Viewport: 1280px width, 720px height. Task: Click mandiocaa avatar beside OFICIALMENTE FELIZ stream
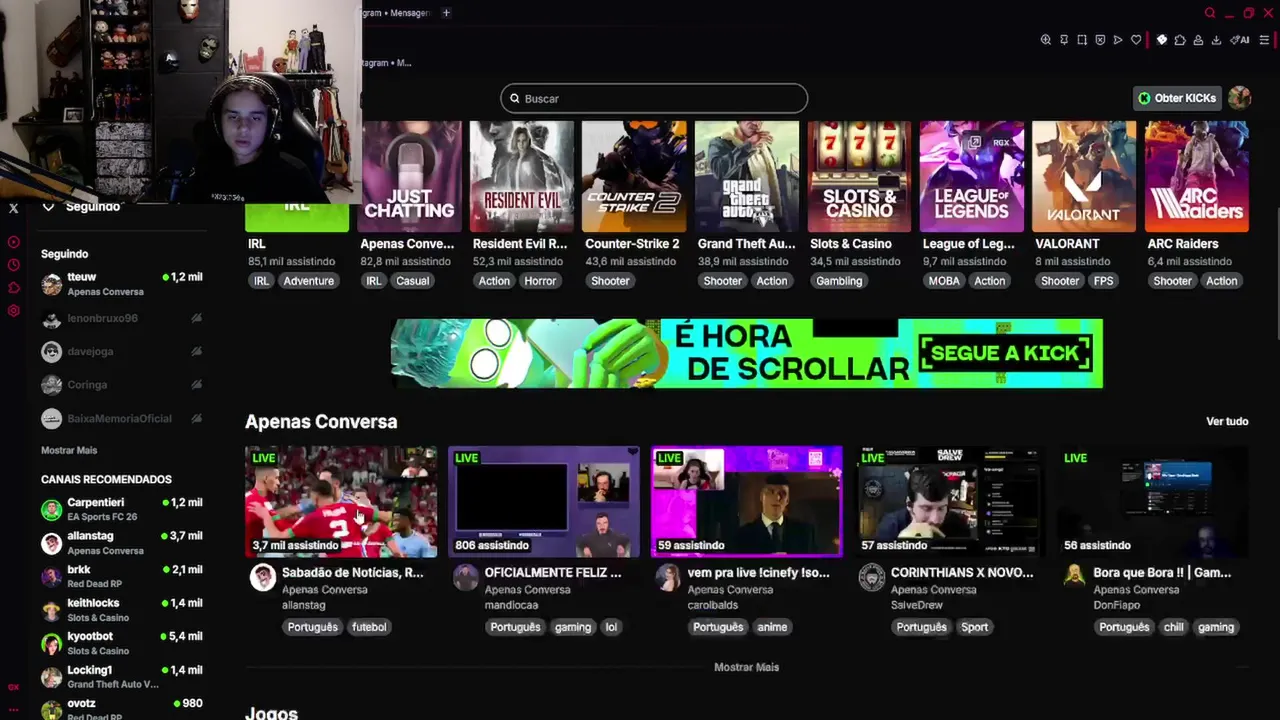[x=466, y=577]
